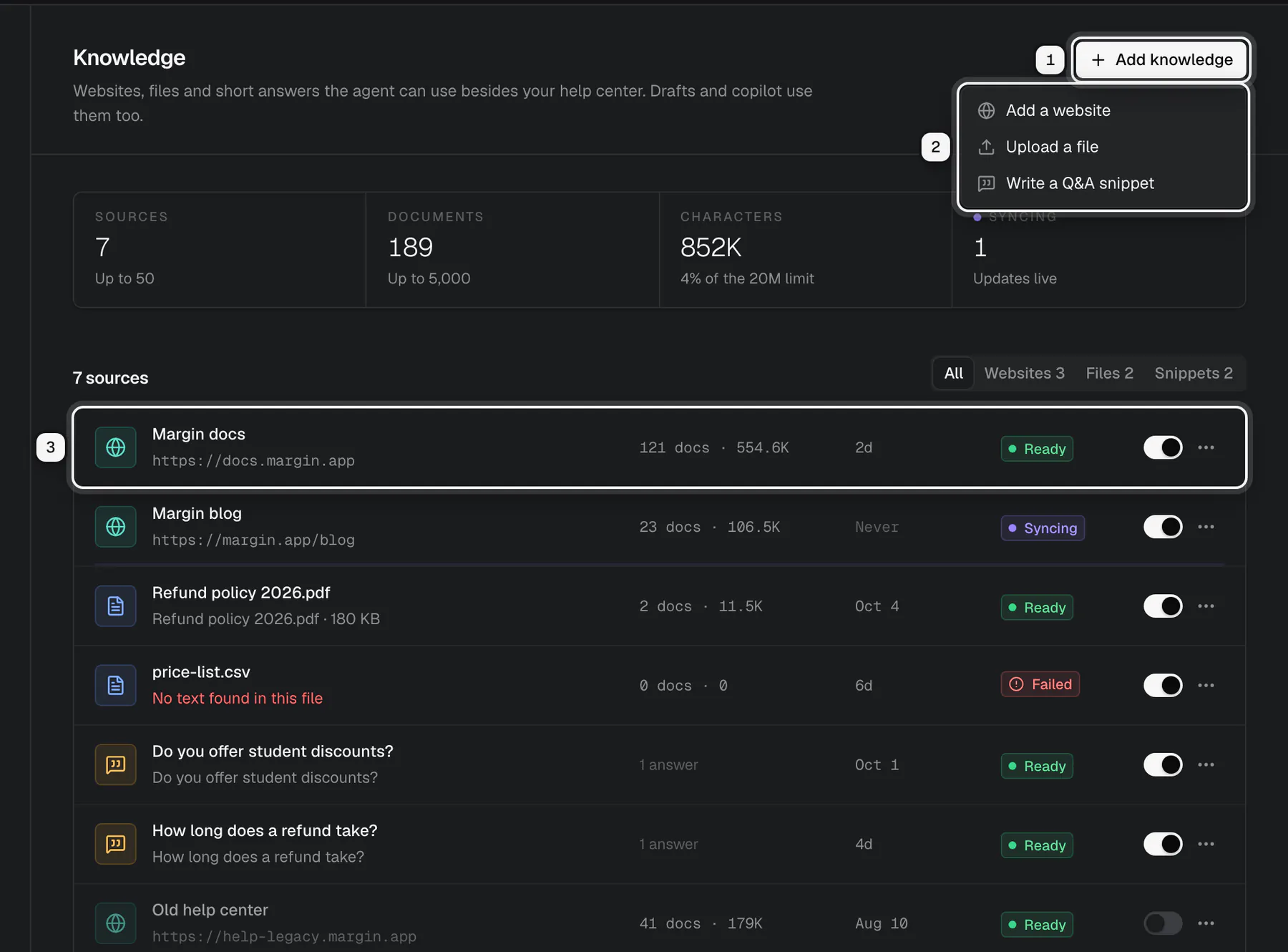The height and width of the screenshot is (952, 1288).
Task: Click the Documents 189 stat card
Action: pos(512,250)
